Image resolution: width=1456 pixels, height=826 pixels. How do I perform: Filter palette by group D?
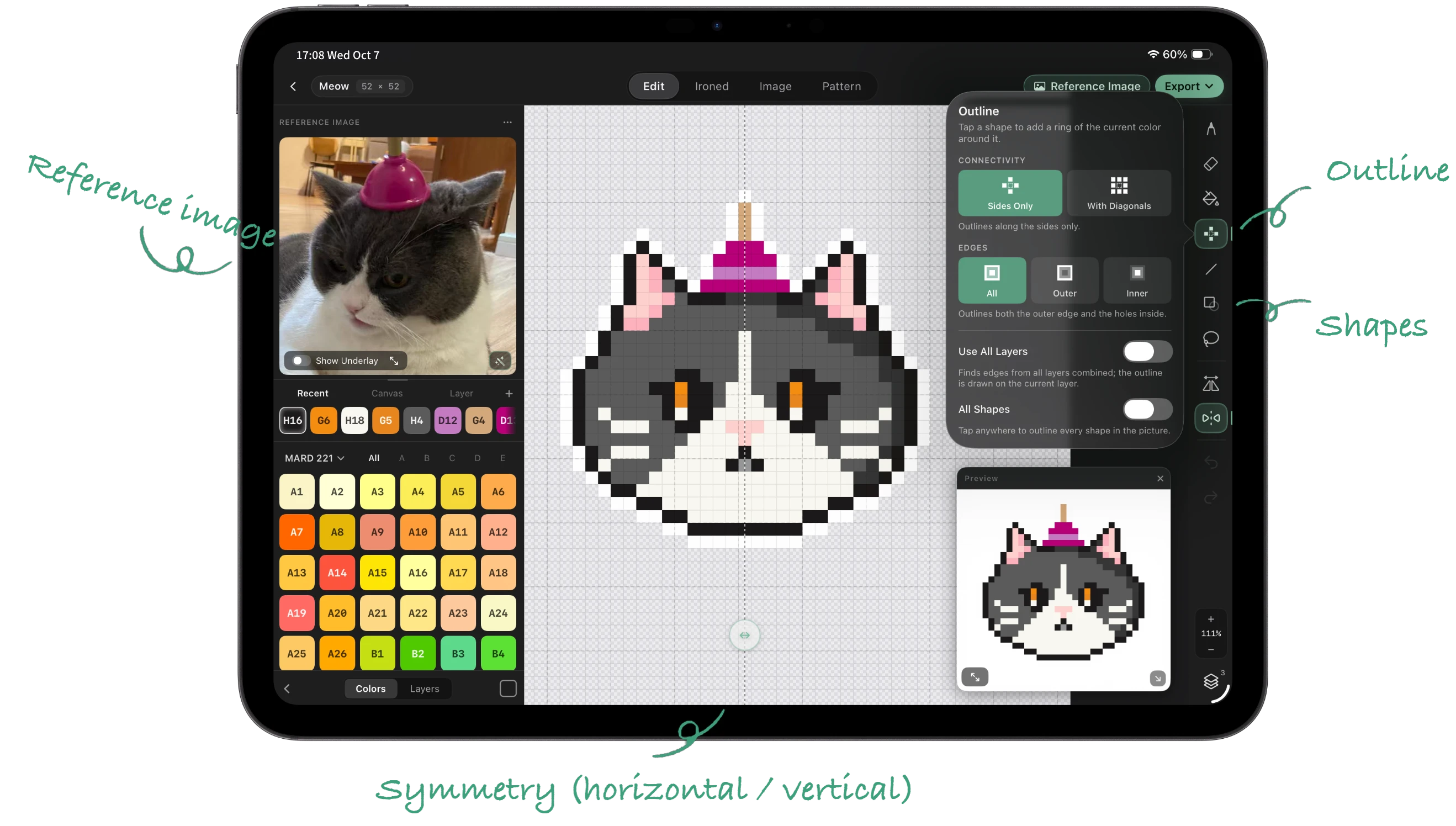click(x=477, y=458)
